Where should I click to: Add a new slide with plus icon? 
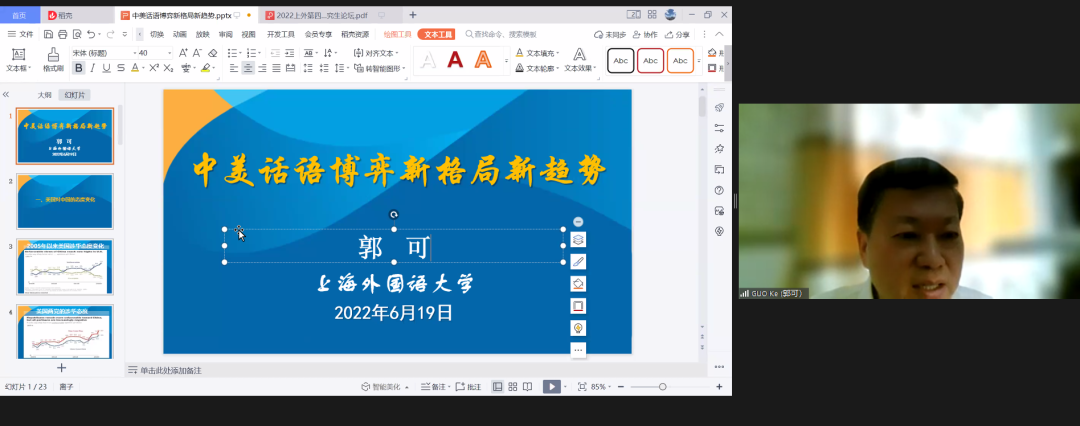62,368
